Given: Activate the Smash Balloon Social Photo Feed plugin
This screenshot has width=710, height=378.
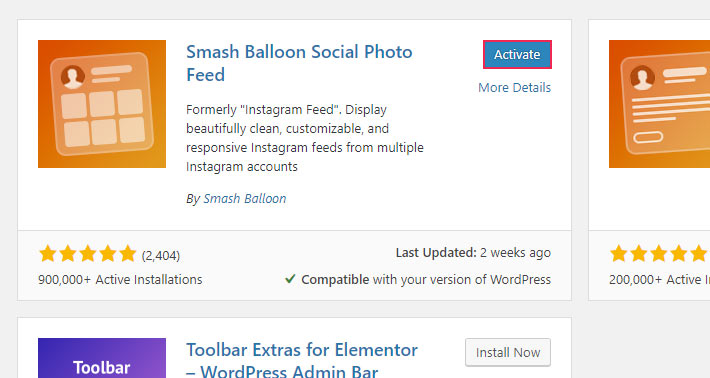Looking at the screenshot, I should pos(517,54).
